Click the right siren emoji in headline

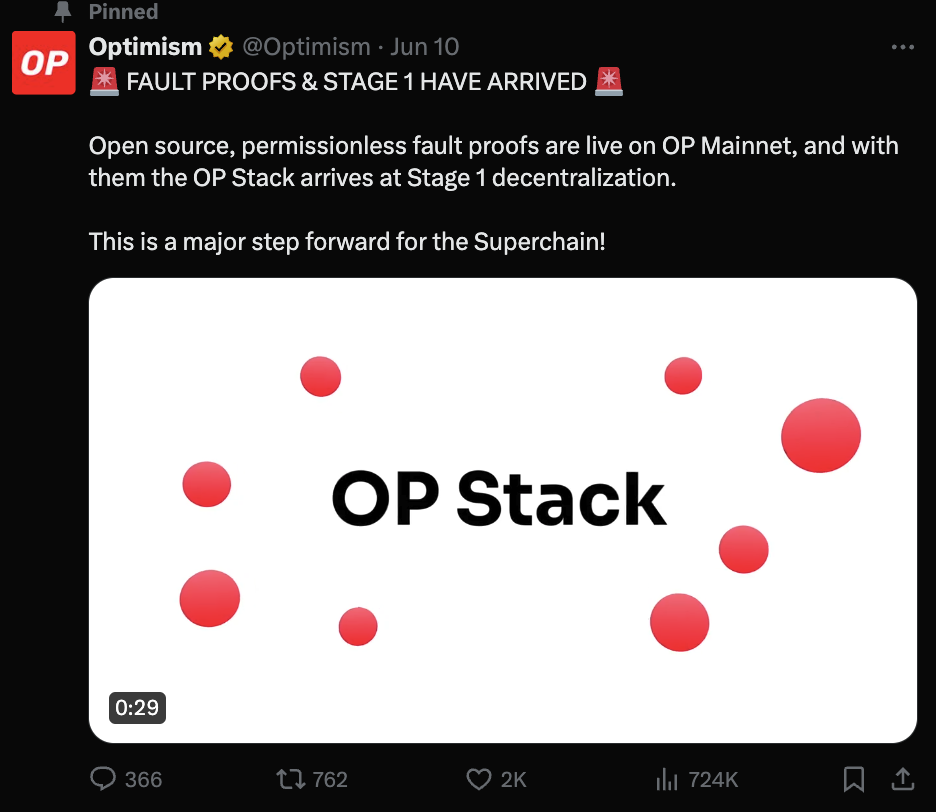(608, 82)
